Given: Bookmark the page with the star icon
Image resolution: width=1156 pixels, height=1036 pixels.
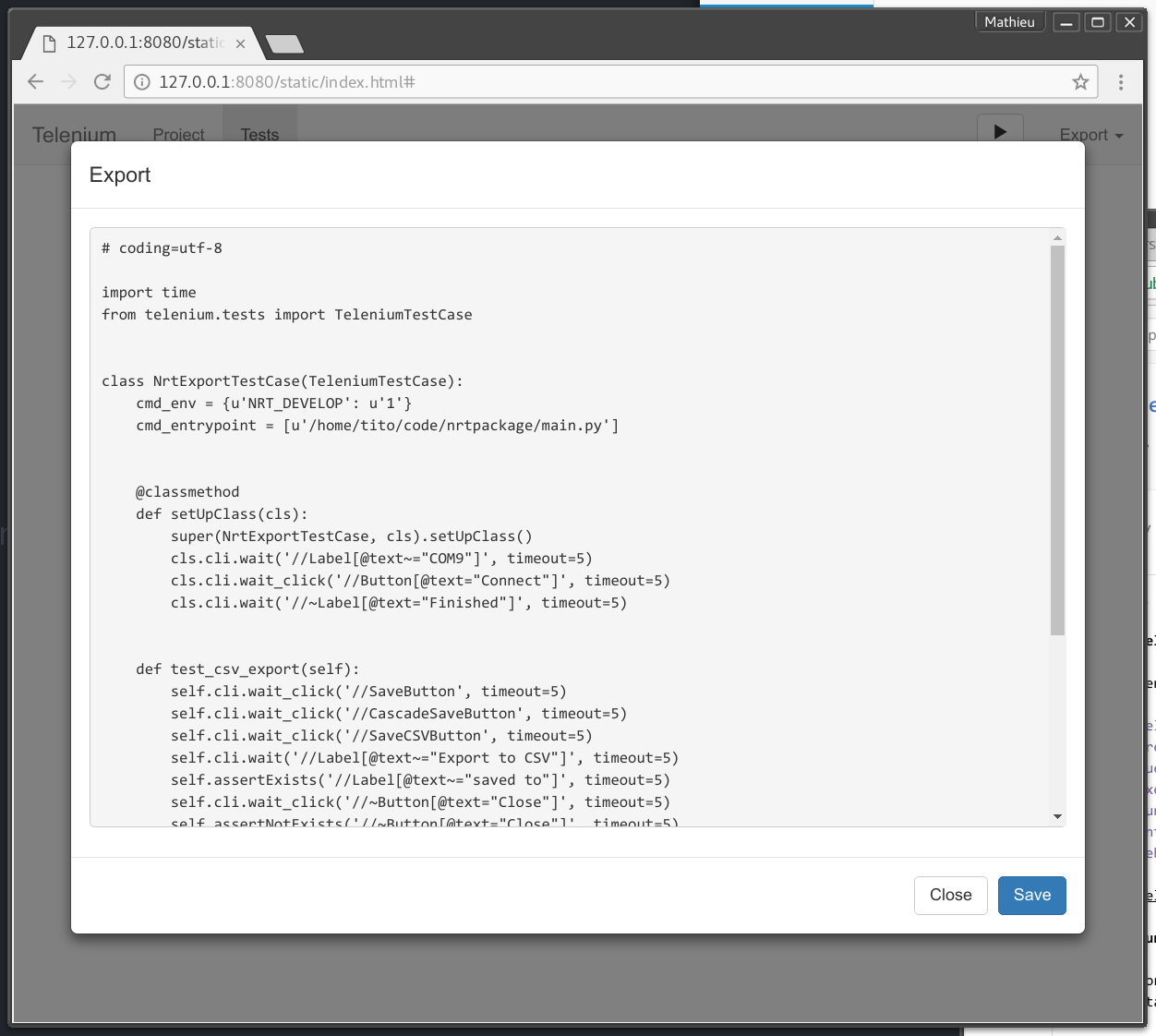Looking at the screenshot, I should click(x=1079, y=81).
